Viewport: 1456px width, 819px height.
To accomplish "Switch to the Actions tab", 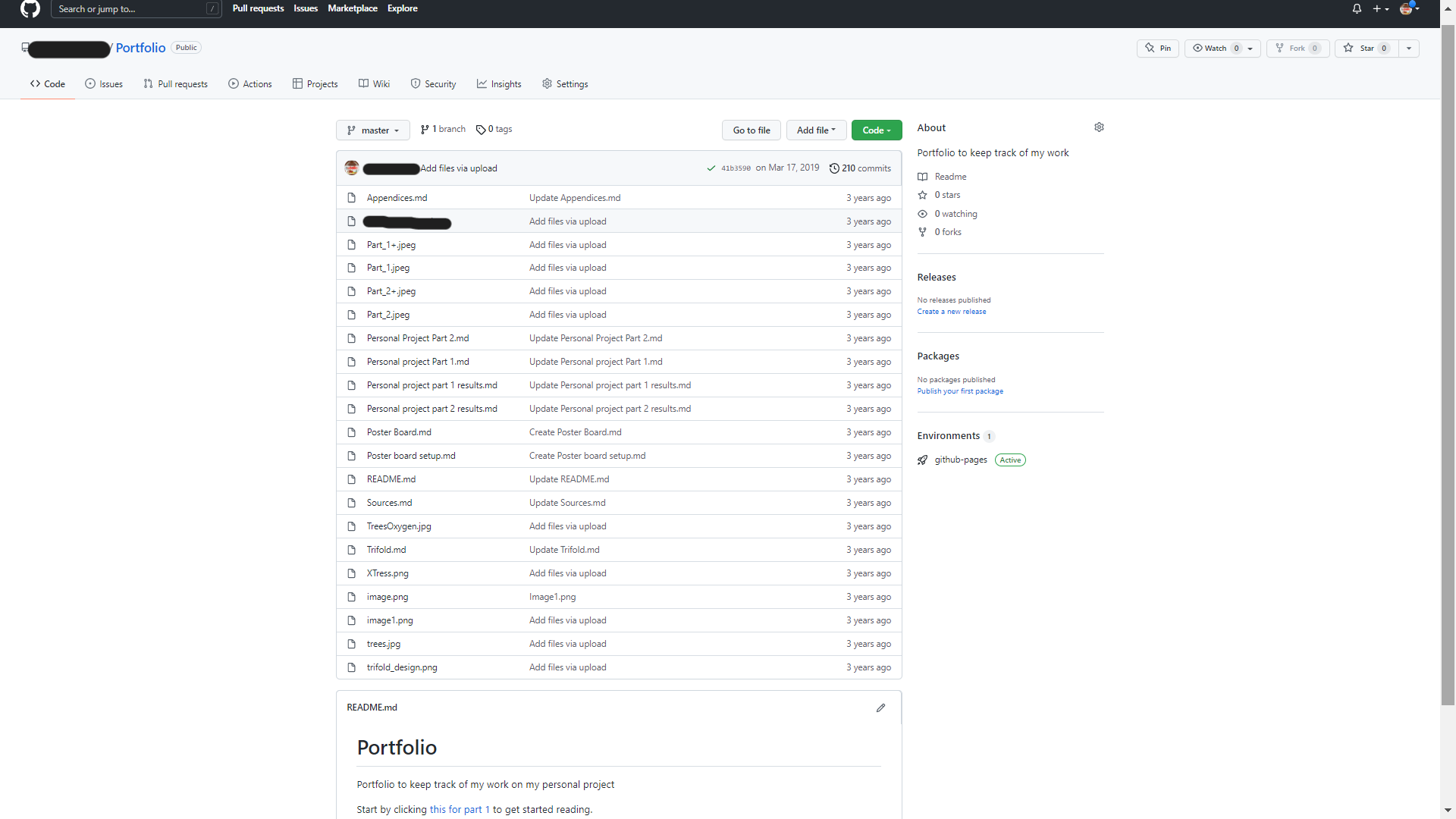I will [249, 84].
